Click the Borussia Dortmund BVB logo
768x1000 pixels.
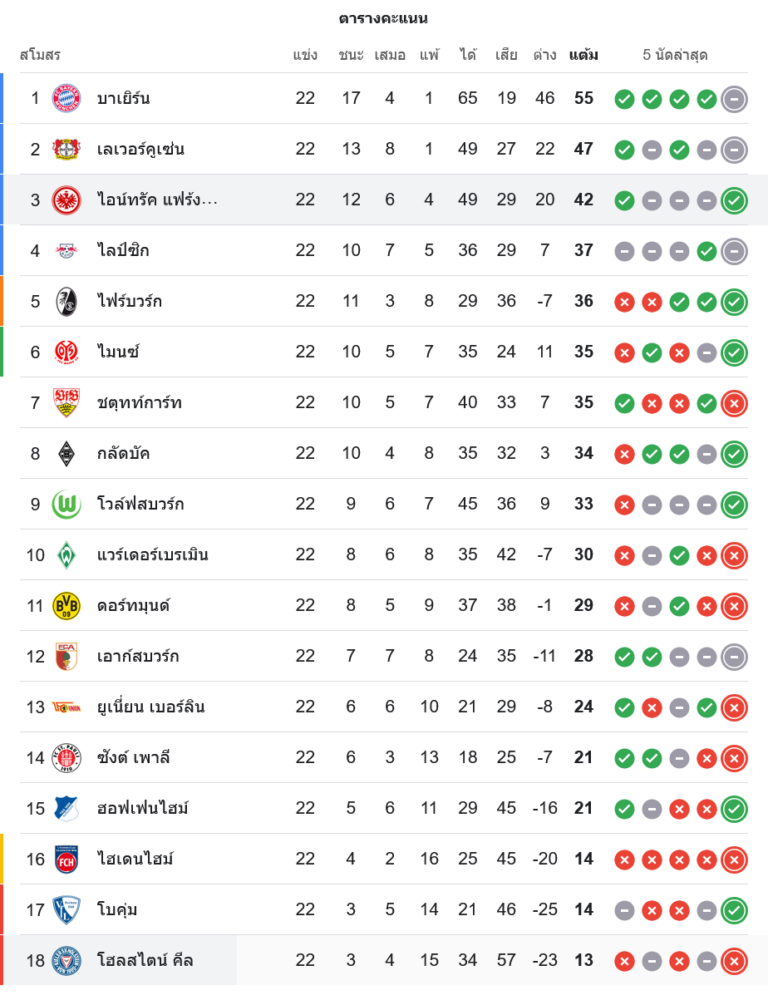pos(66,605)
